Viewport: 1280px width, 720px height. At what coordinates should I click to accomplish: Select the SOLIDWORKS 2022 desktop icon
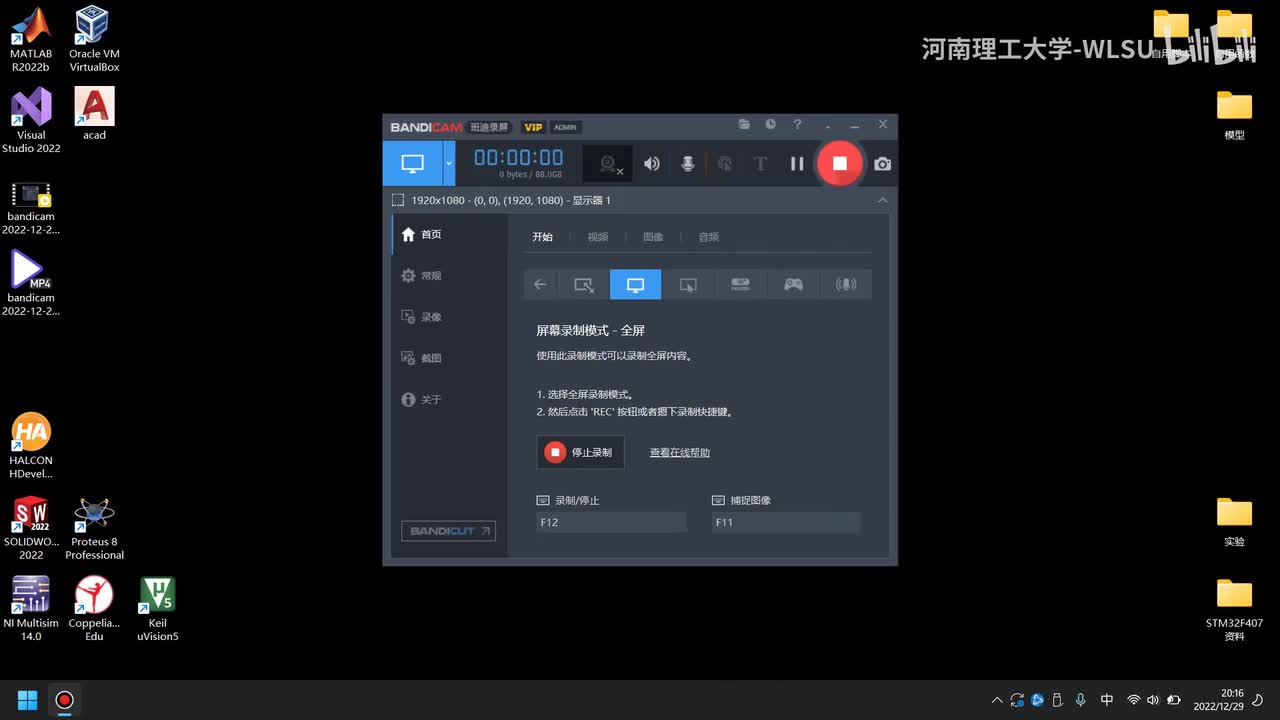[31, 529]
